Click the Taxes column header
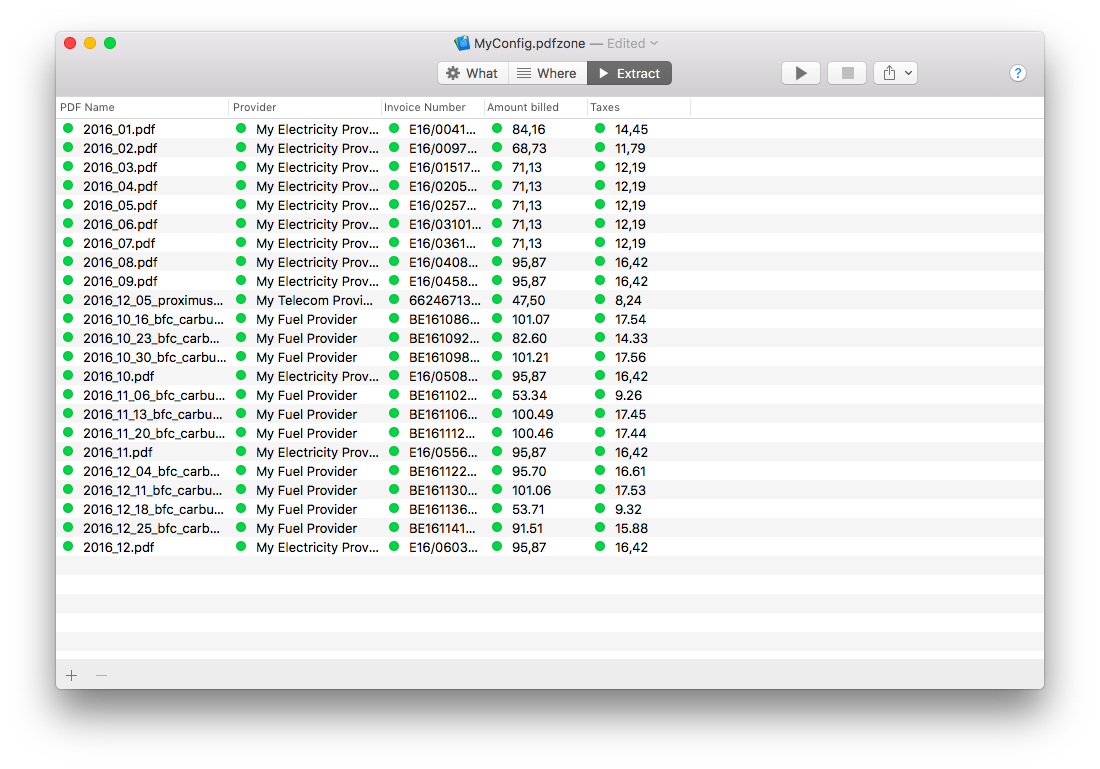The image size is (1100, 769). (x=637, y=107)
